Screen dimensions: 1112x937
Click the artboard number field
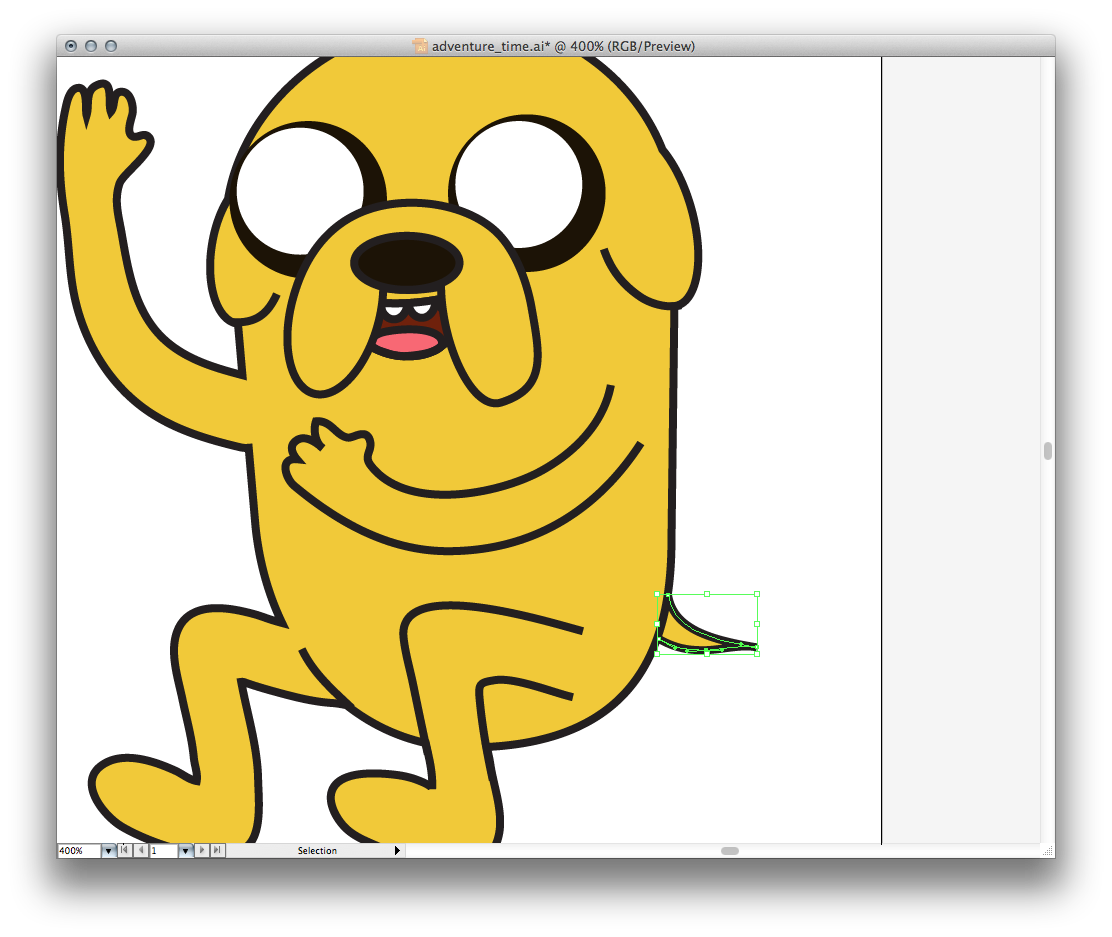[162, 851]
